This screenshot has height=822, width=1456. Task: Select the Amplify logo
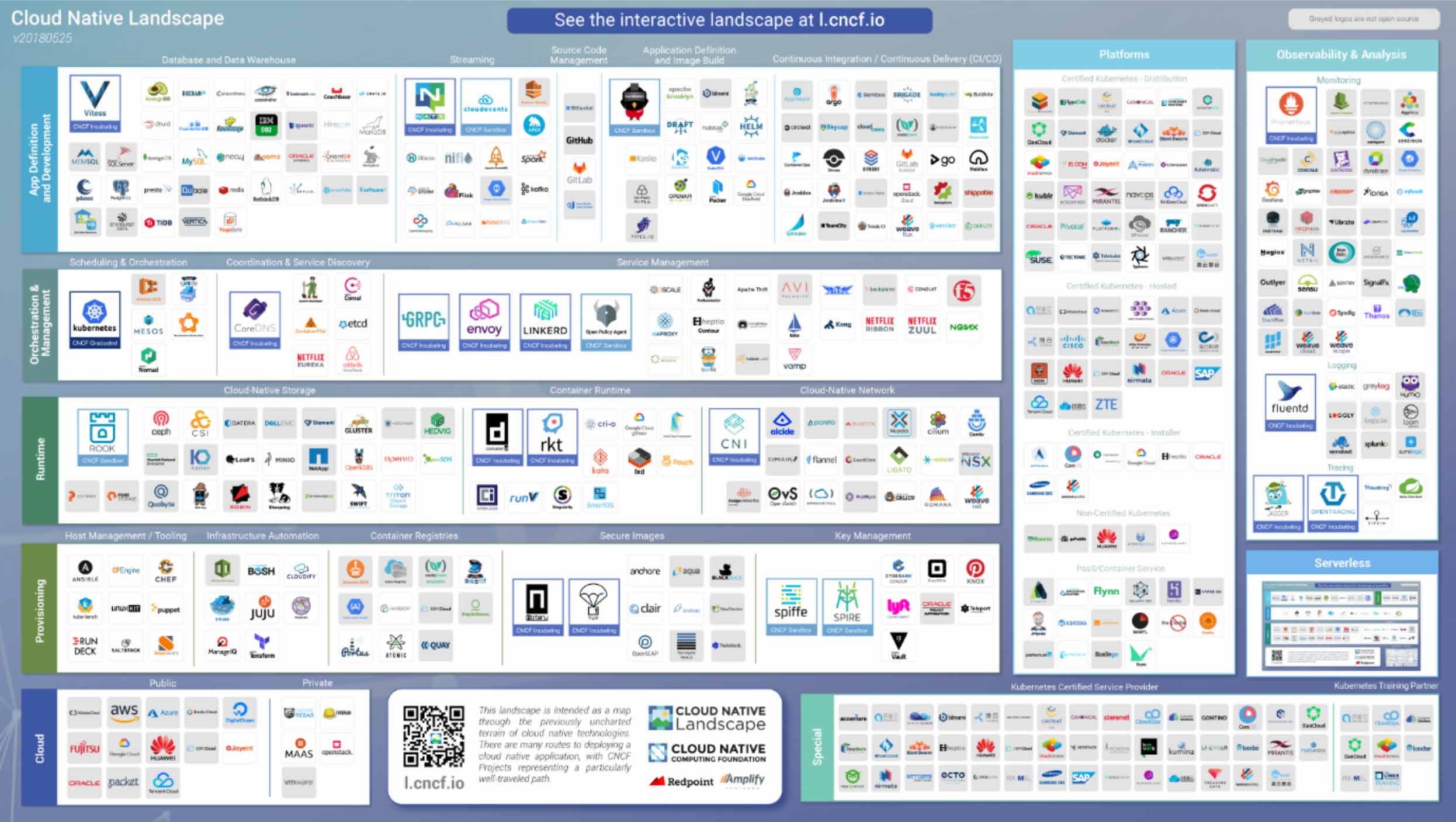[x=742, y=780]
